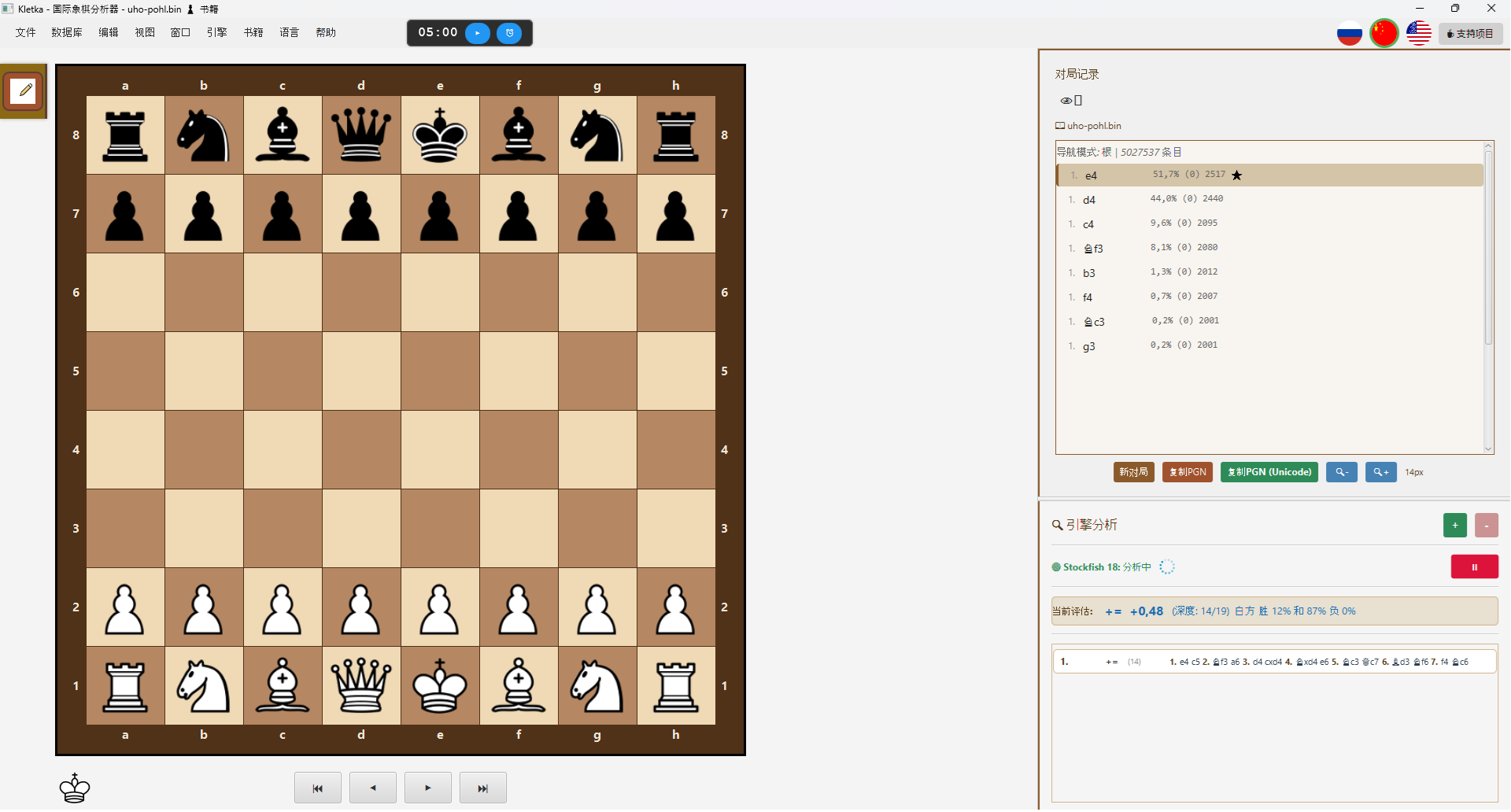Switch language with the US flag
1511x812 pixels.
(1419, 34)
